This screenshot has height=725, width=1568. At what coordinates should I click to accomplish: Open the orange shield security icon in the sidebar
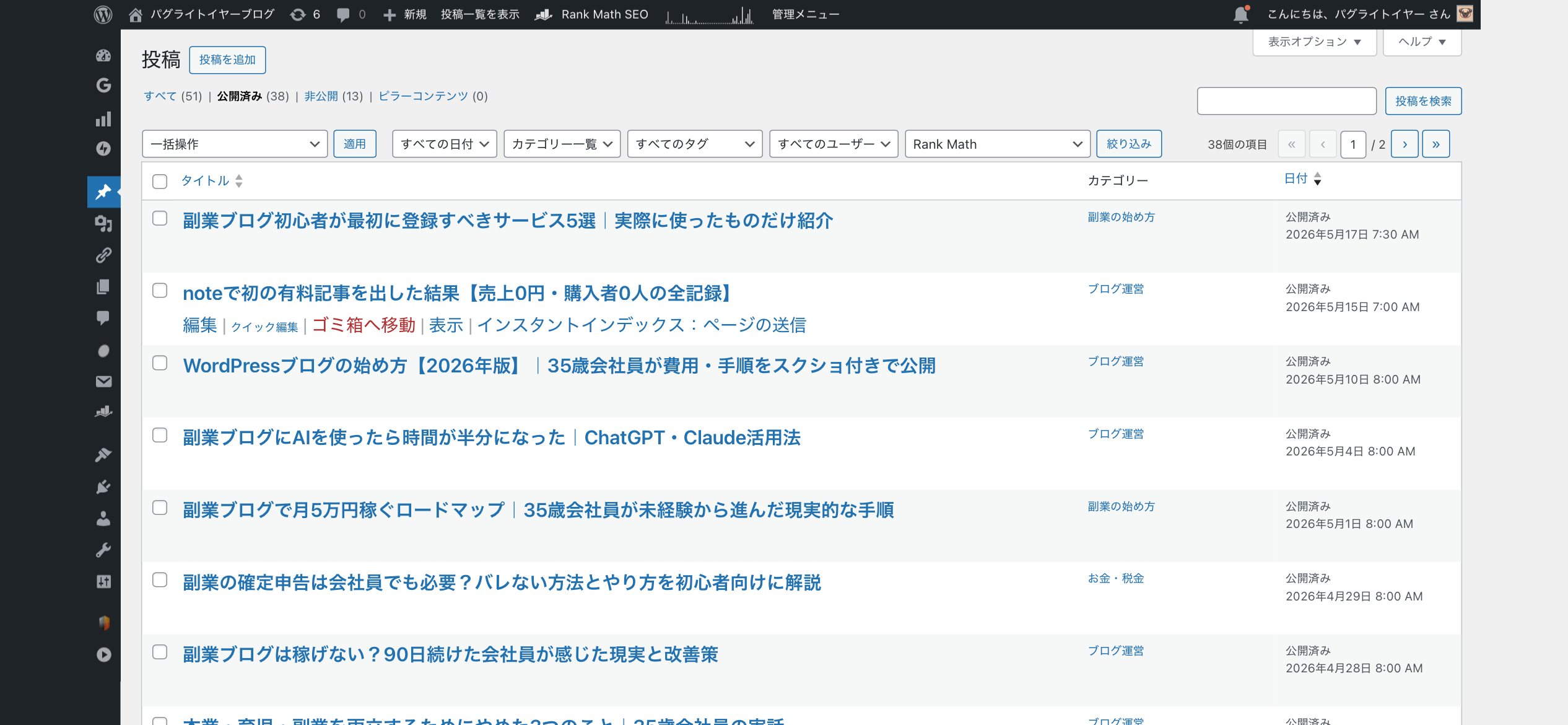tap(103, 623)
